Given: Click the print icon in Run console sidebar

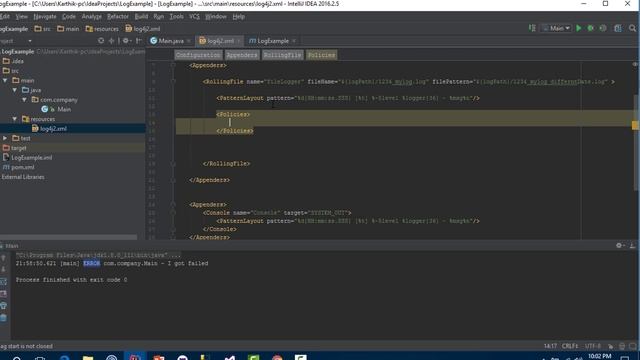Looking at the screenshot, I should click(4, 306).
